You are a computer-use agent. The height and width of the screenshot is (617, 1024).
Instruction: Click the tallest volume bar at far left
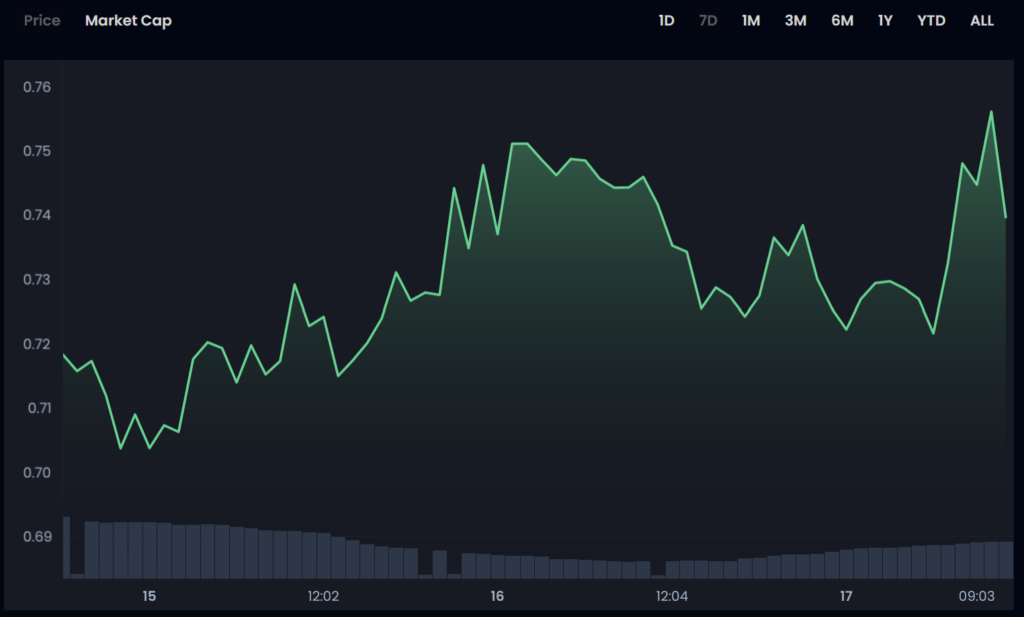pos(66,546)
